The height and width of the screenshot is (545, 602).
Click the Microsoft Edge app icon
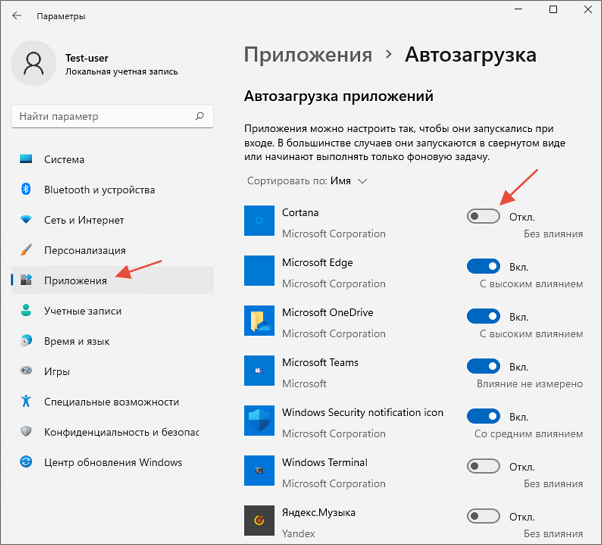click(259, 271)
